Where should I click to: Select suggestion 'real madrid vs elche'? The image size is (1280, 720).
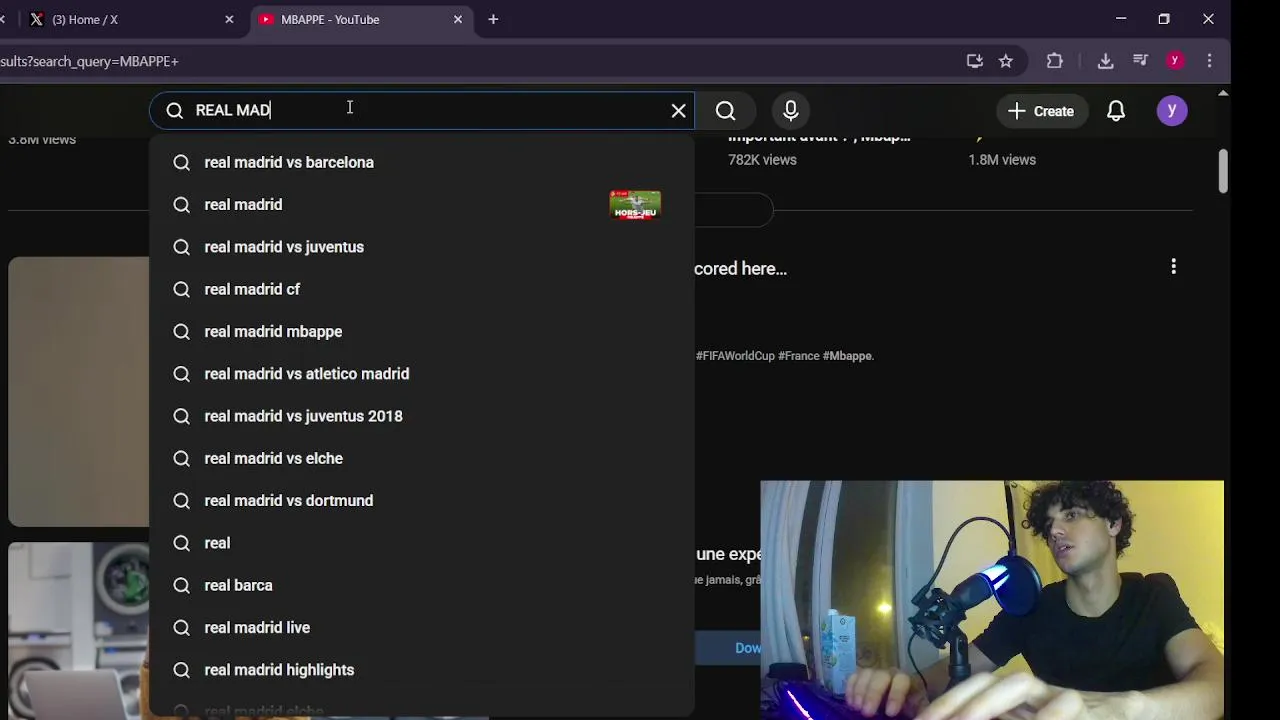click(x=422, y=458)
